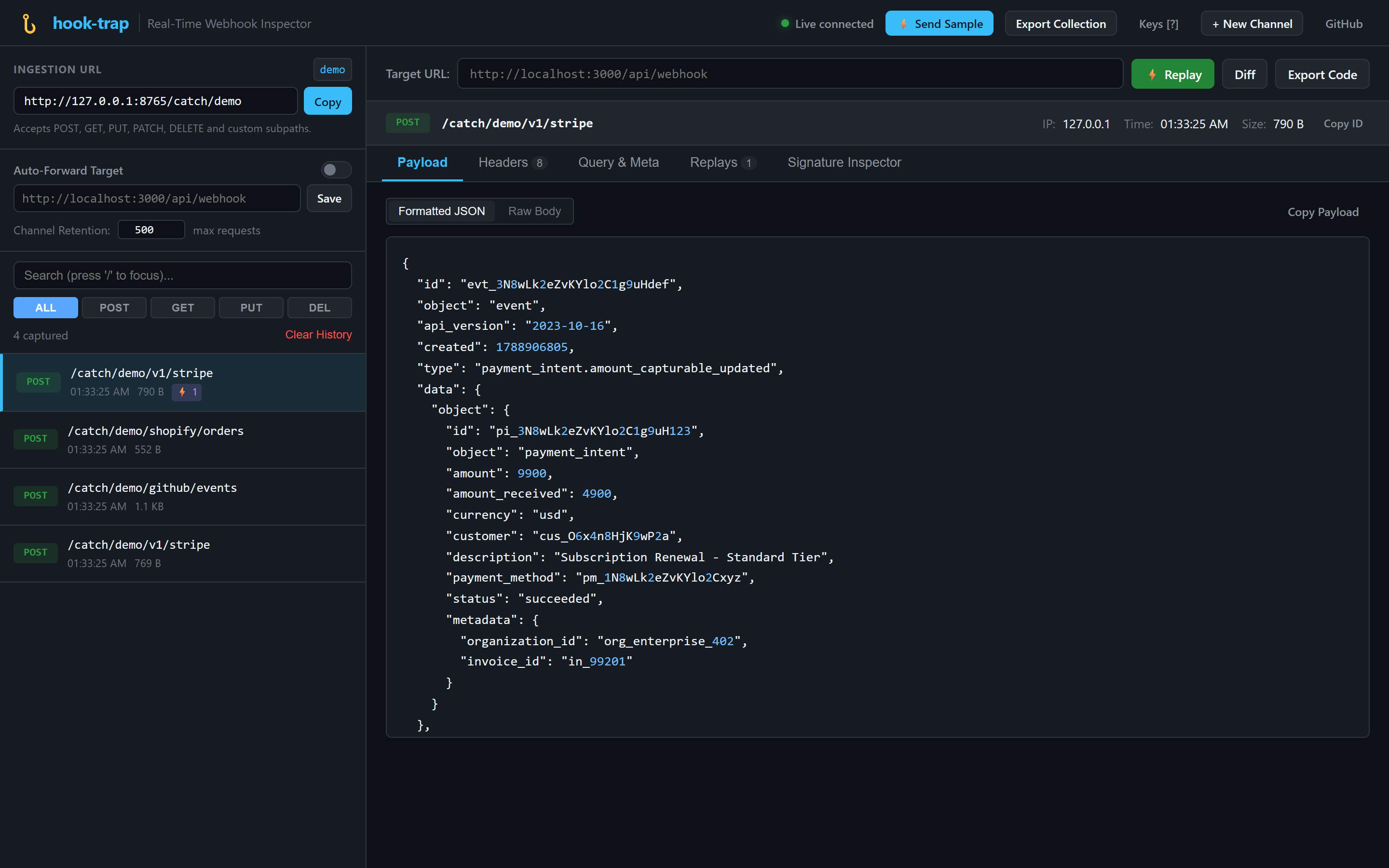The width and height of the screenshot is (1389, 868).
Task: Switch to Raw Body view
Action: tap(534, 211)
